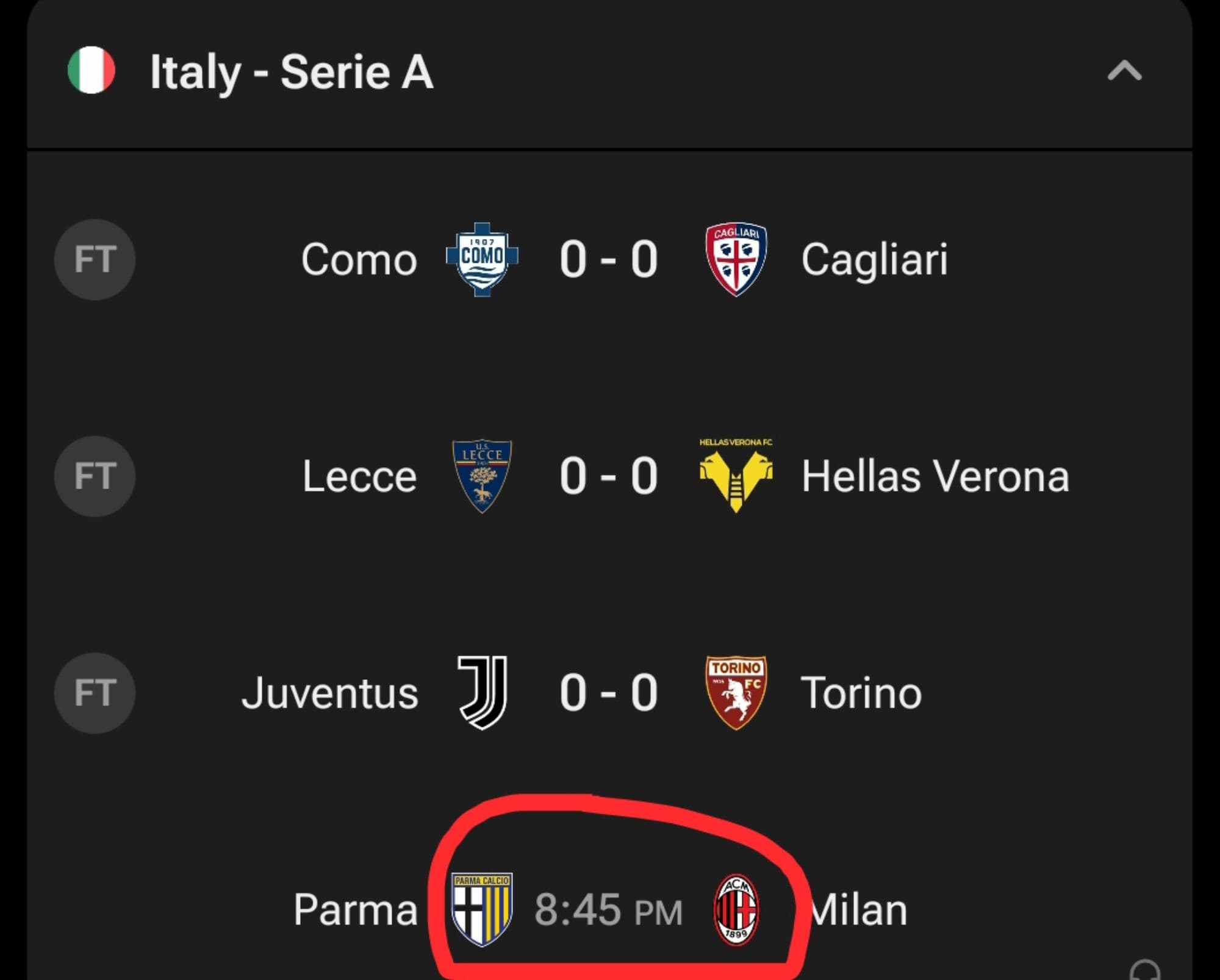This screenshot has height=980, width=1220.
Task: Open the Juventus team name
Action: pos(330,693)
